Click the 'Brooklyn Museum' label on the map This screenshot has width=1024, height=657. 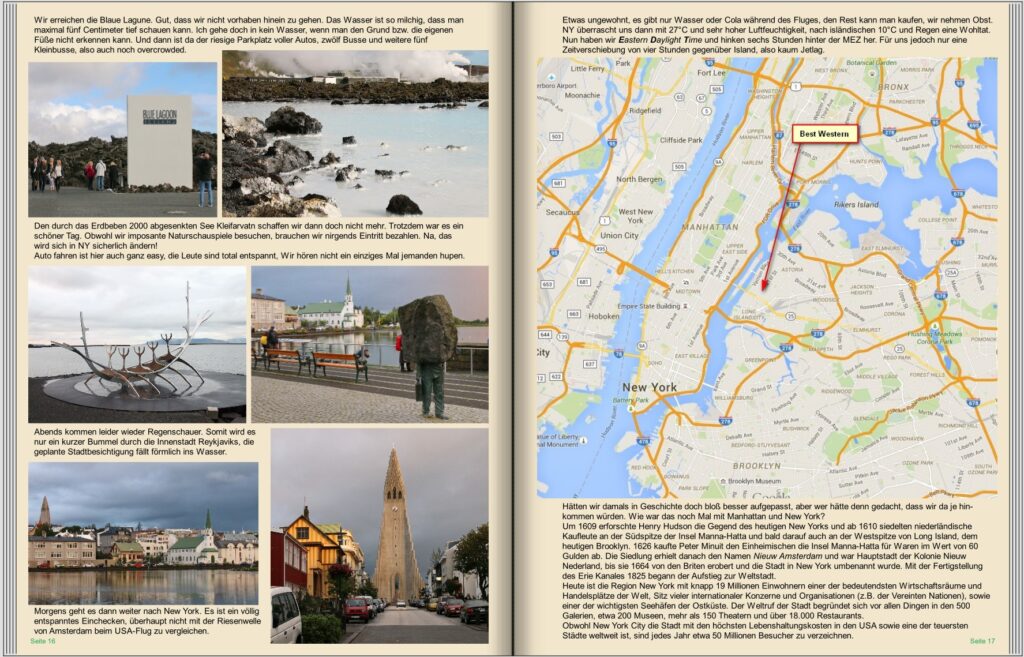(756, 481)
